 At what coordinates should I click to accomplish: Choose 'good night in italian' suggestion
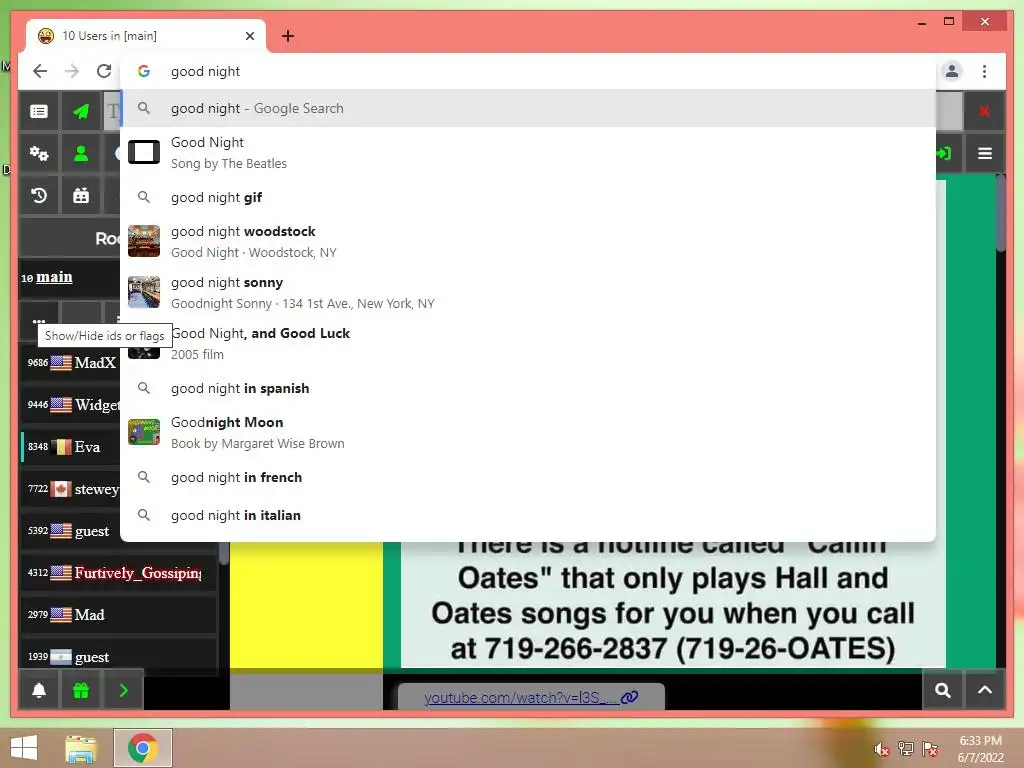point(528,515)
